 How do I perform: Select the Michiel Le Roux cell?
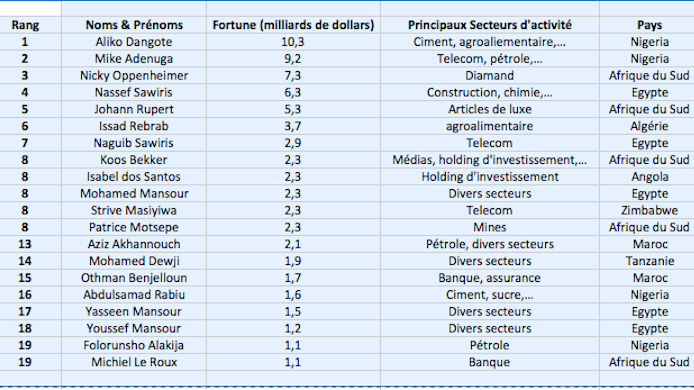click(134, 362)
